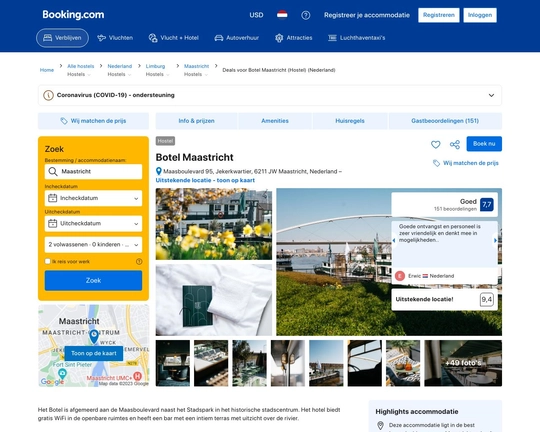The width and height of the screenshot is (540, 432).
Task: Share this property via share icon
Action: click(x=455, y=144)
